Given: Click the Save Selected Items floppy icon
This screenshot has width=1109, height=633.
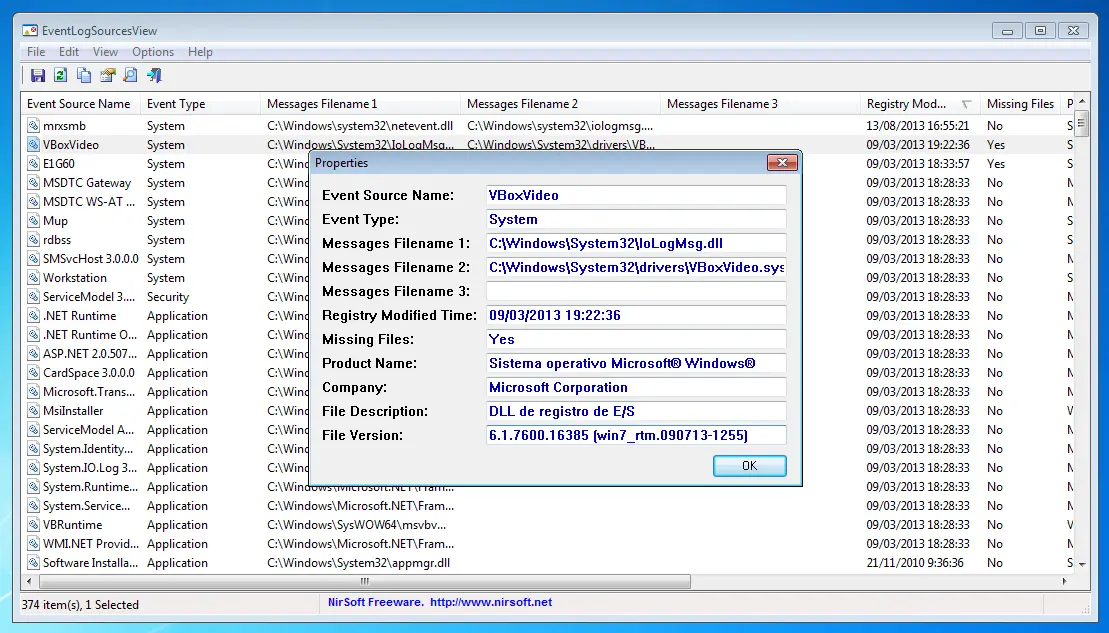Looking at the screenshot, I should click(x=37, y=75).
